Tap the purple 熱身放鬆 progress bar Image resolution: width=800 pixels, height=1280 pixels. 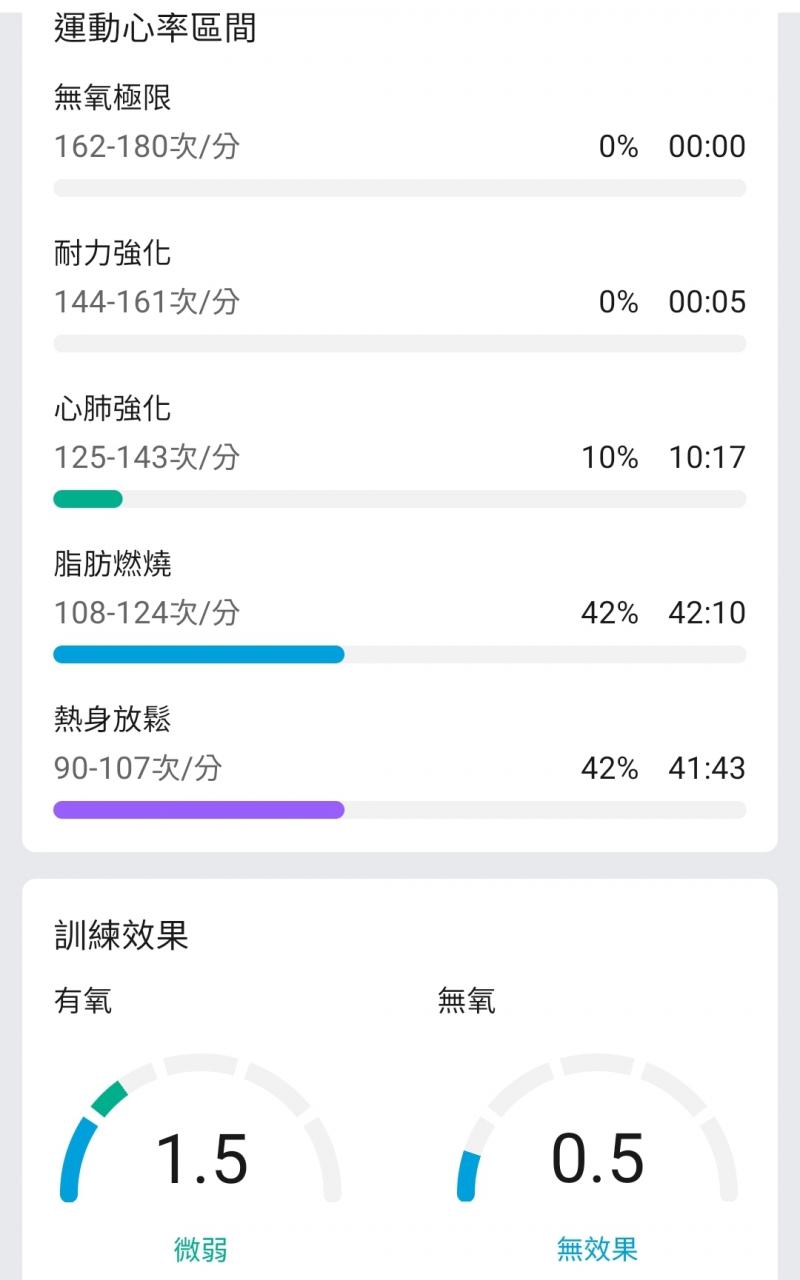(198, 810)
